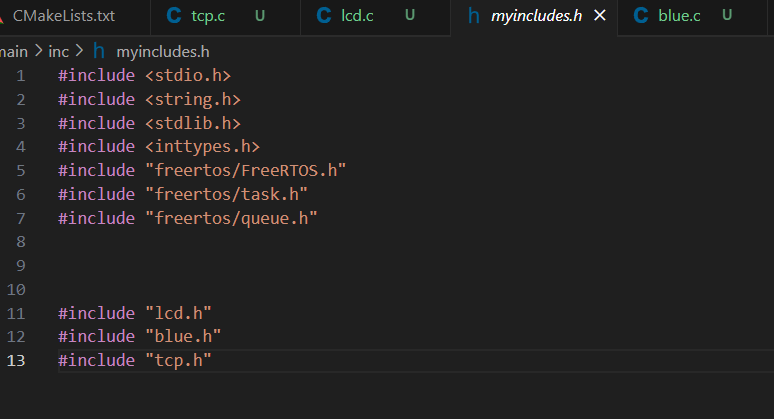Screen dimensions: 774x419
Task: Click untracked U badge on tcp.c tab
Action: [260, 16]
